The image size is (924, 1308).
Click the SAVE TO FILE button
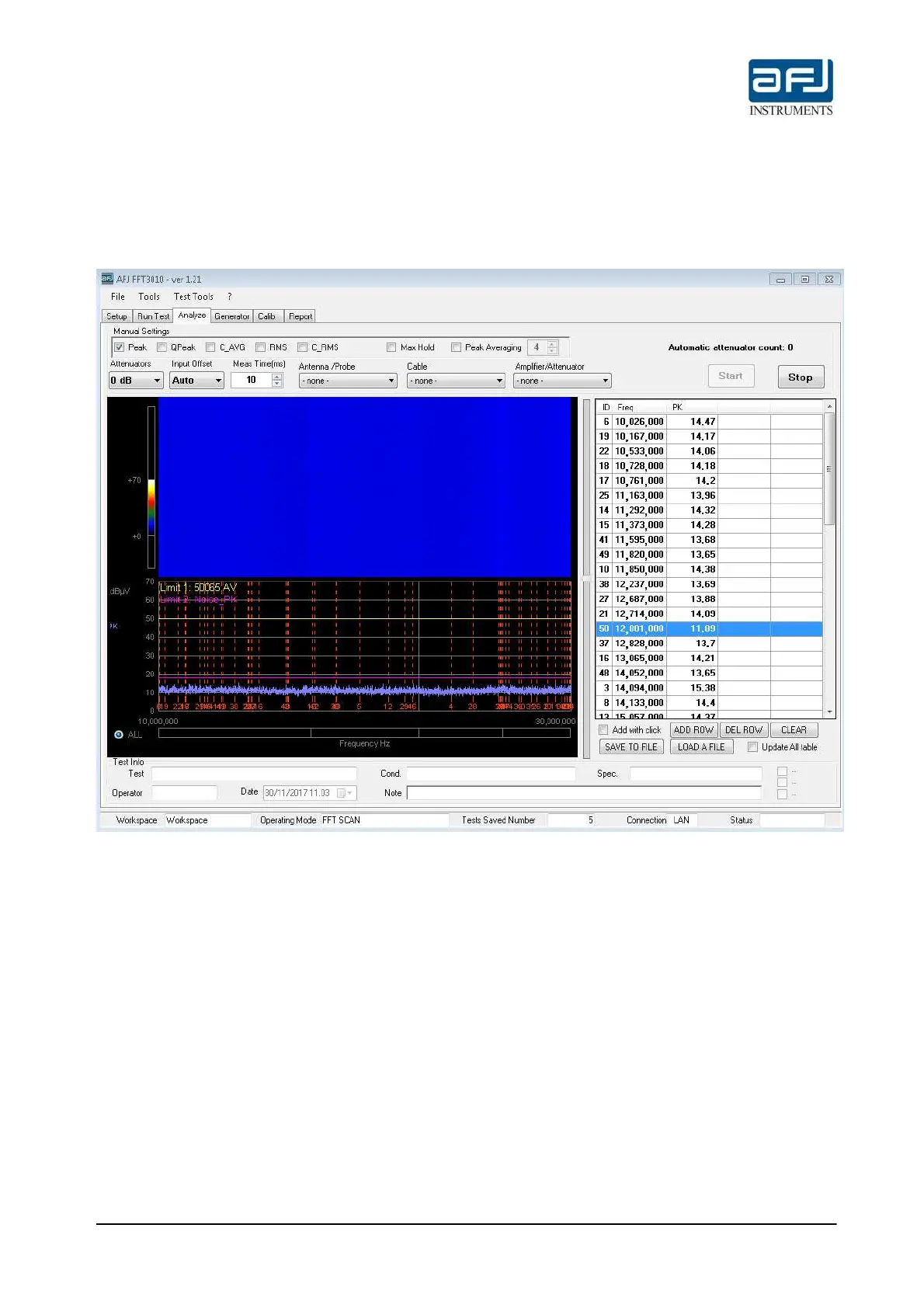click(630, 747)
